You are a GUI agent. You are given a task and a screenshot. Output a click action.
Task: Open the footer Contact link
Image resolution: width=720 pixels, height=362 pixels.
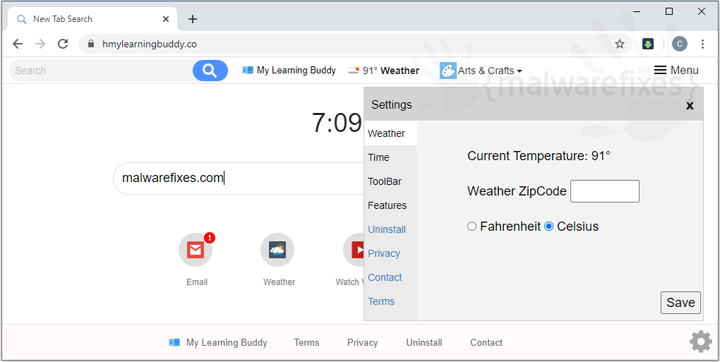pos(486,343)
